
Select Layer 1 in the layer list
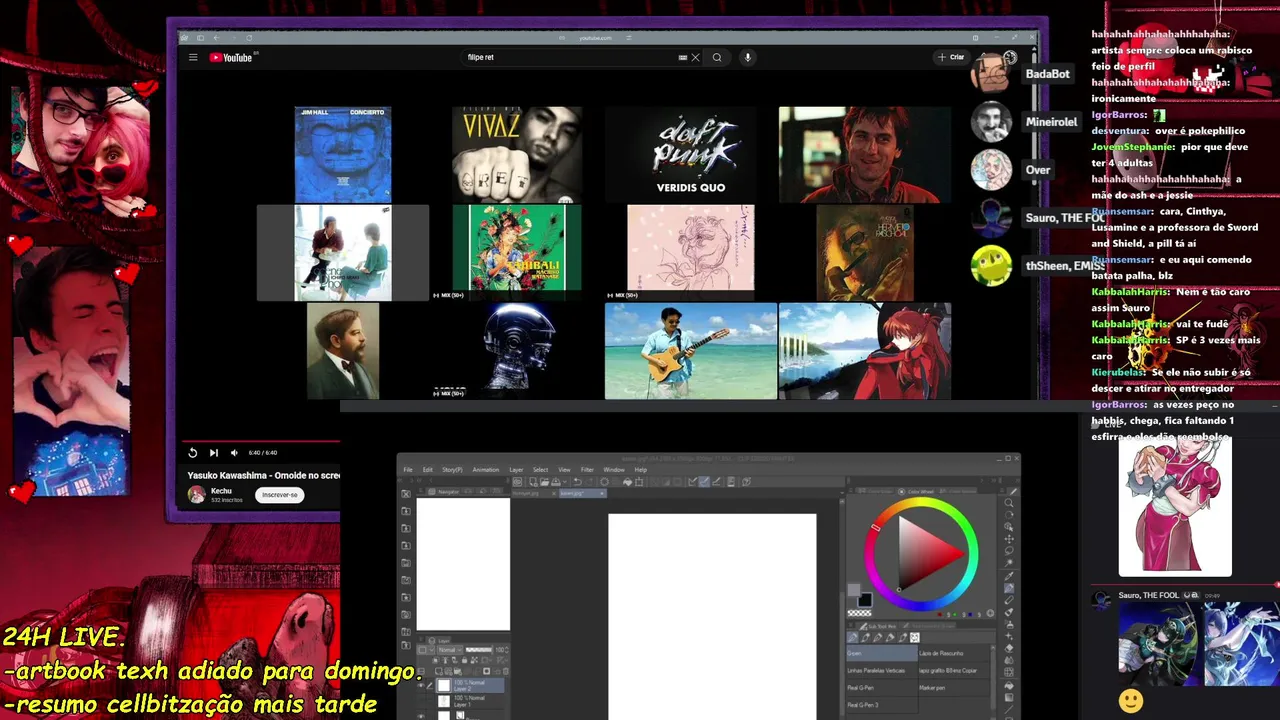point(469,701)
